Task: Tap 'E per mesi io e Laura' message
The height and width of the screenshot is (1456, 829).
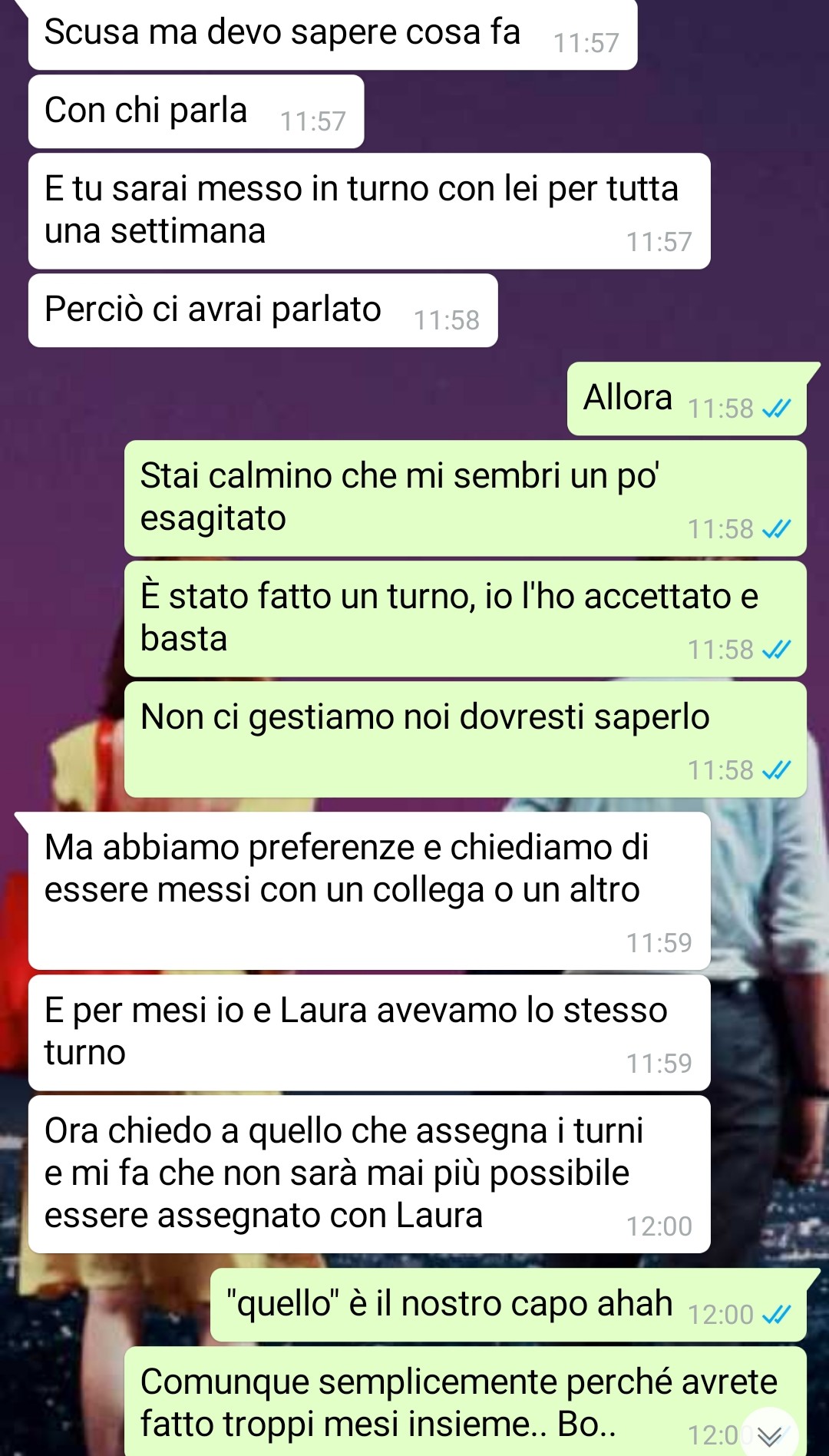Action: (369, 1033)
